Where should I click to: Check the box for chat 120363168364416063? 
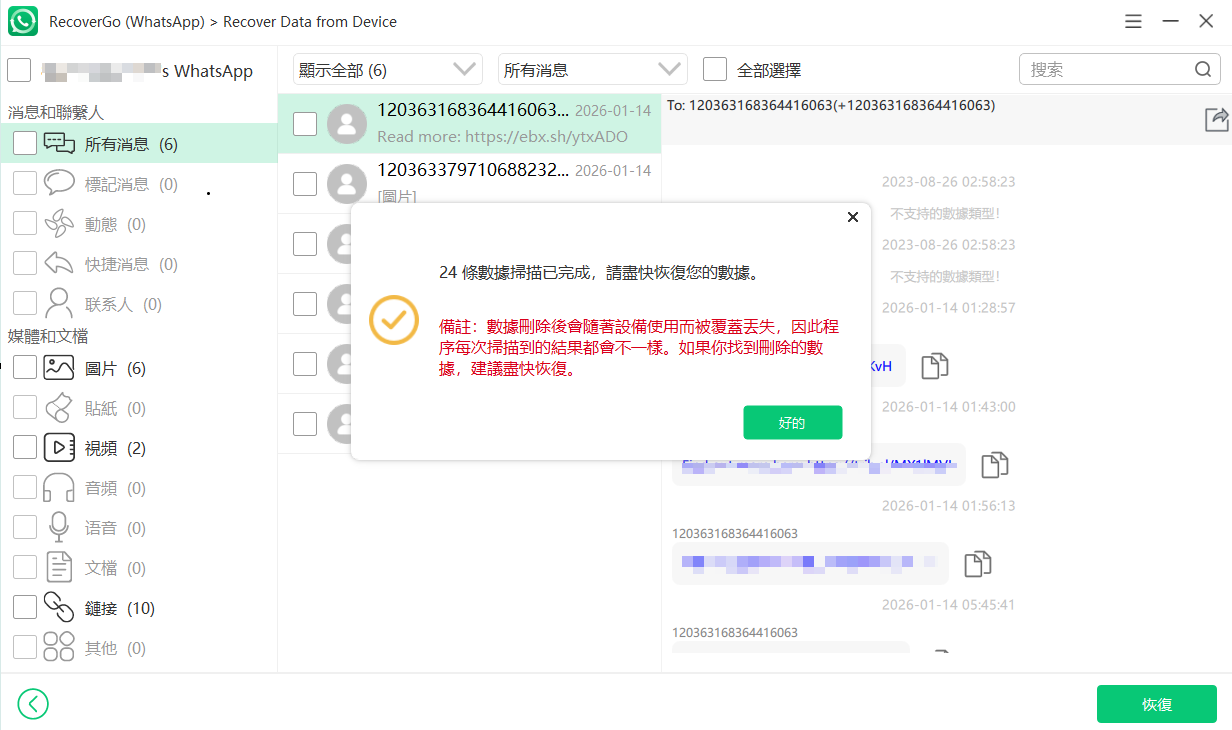(305, 123)
